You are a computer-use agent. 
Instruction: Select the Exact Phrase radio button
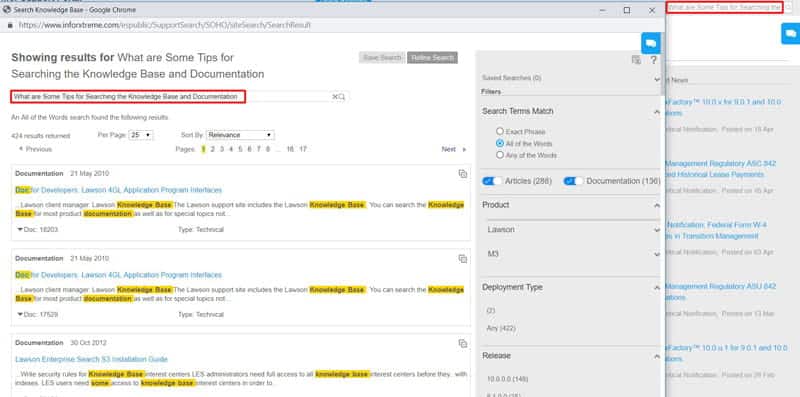tap(500, 132)
